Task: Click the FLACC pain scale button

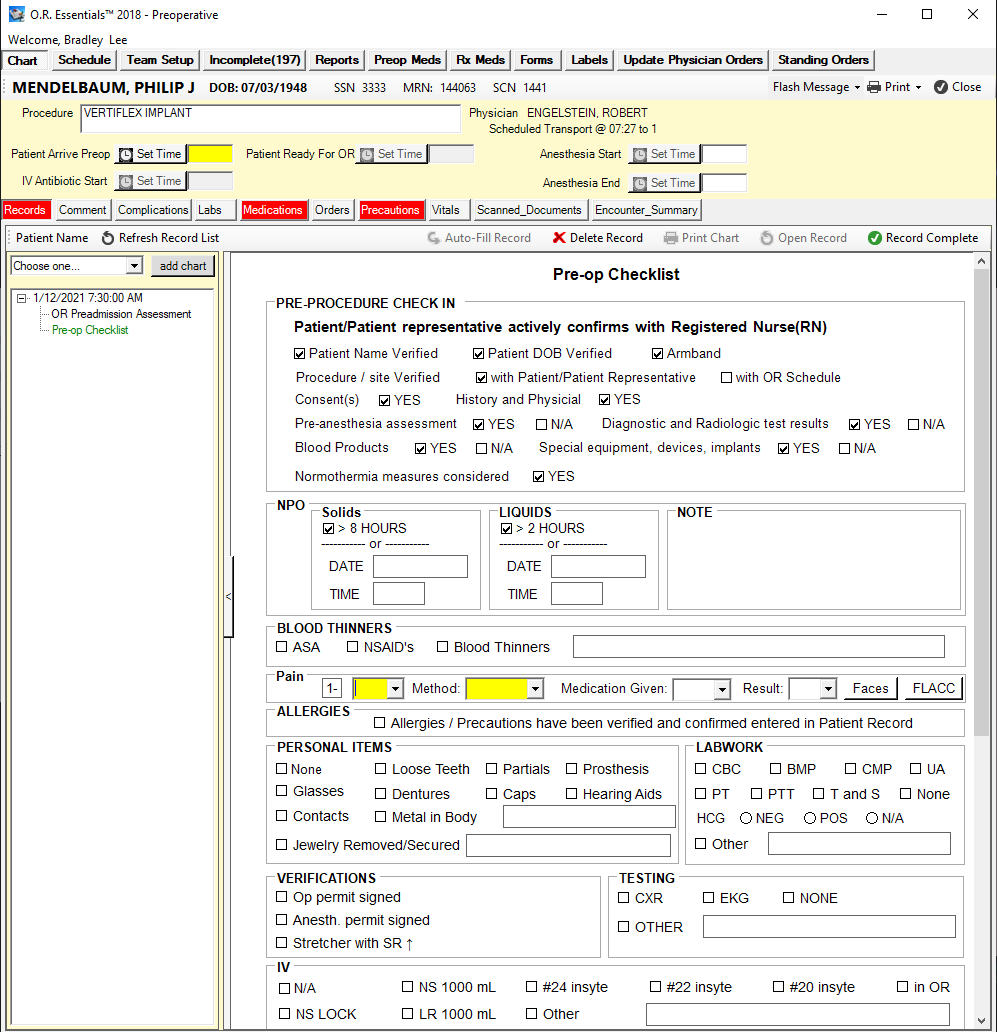Action: point(933,688)
